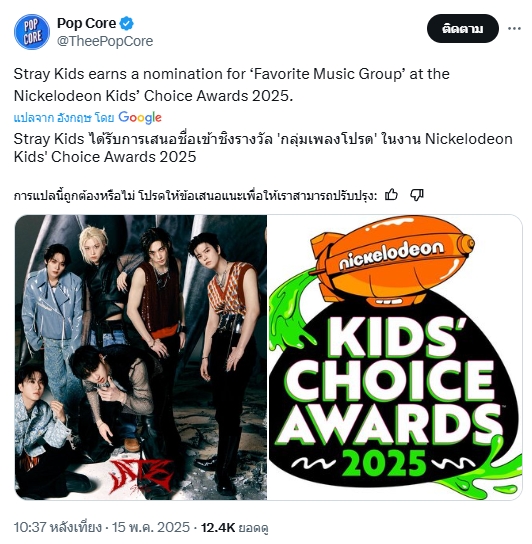Click the แปลจาก อังกฤษ translation link
This screenshot has height=544, width=532.
tap(64, 118)
